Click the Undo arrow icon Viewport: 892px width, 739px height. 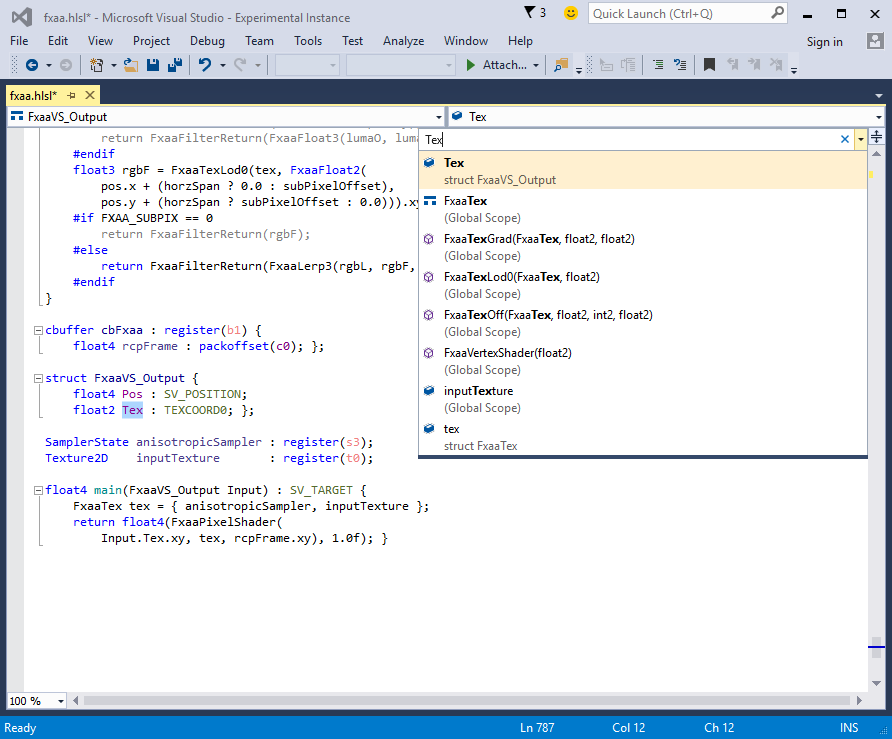pos(205,65)
